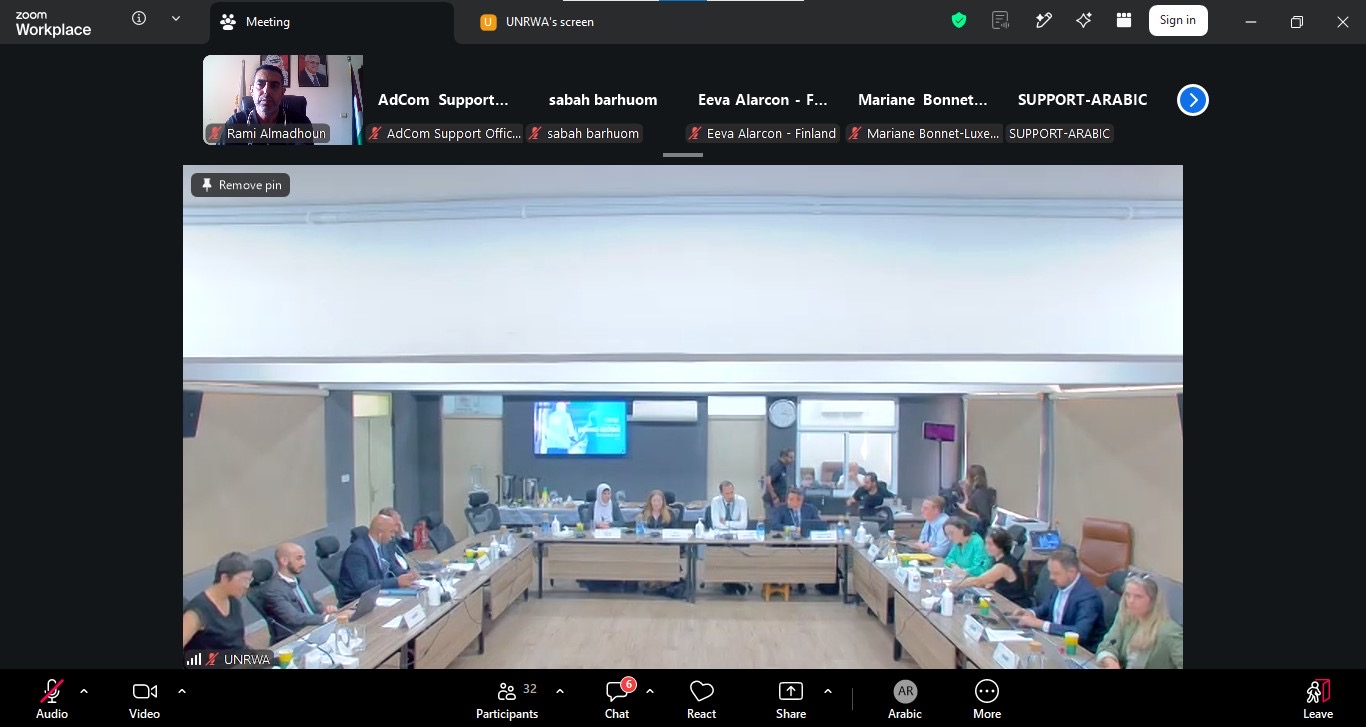Toggle the Audio mute microphone
Viewport: 1366px width, 728px height.
click(52, 700)
